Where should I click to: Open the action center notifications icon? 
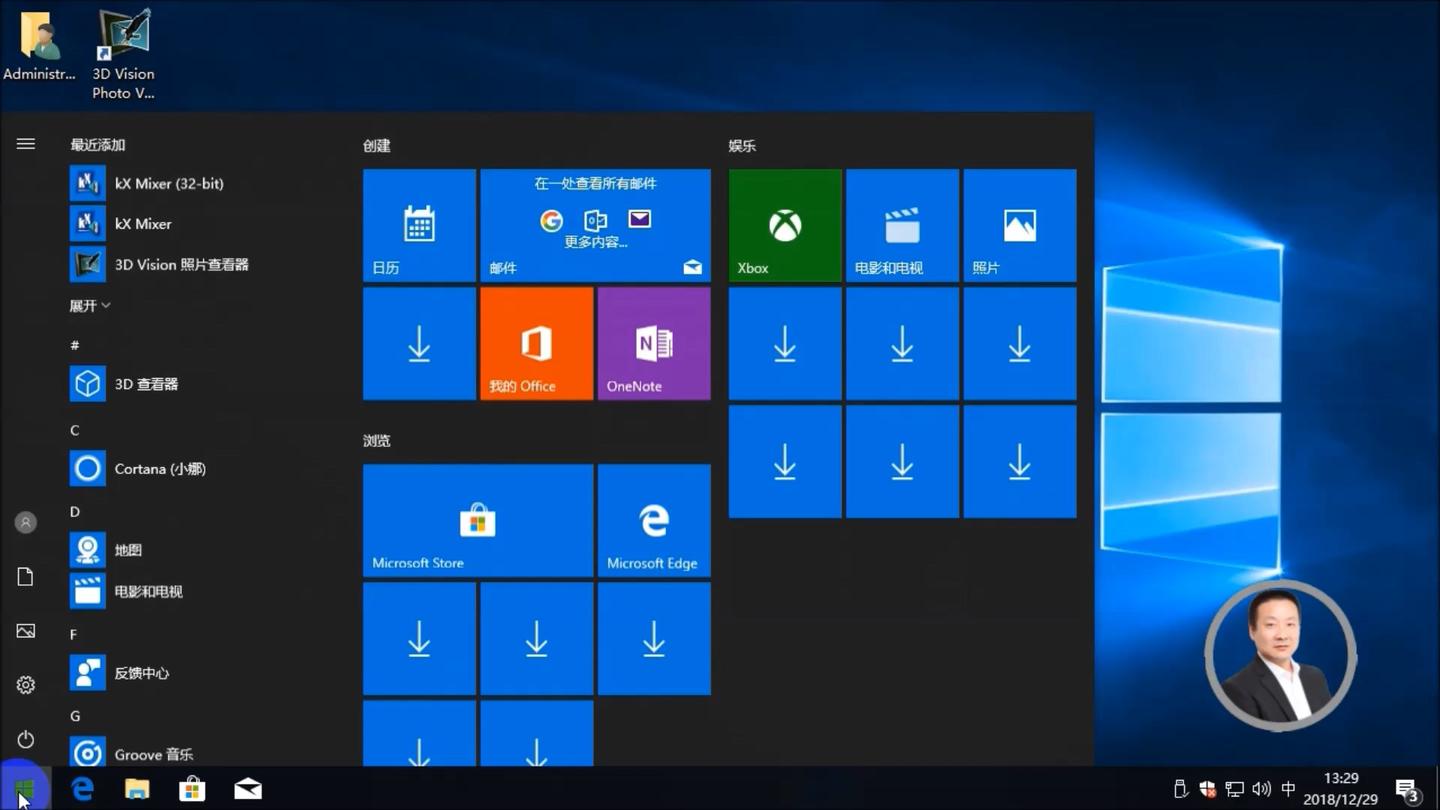pos(1408,790)
